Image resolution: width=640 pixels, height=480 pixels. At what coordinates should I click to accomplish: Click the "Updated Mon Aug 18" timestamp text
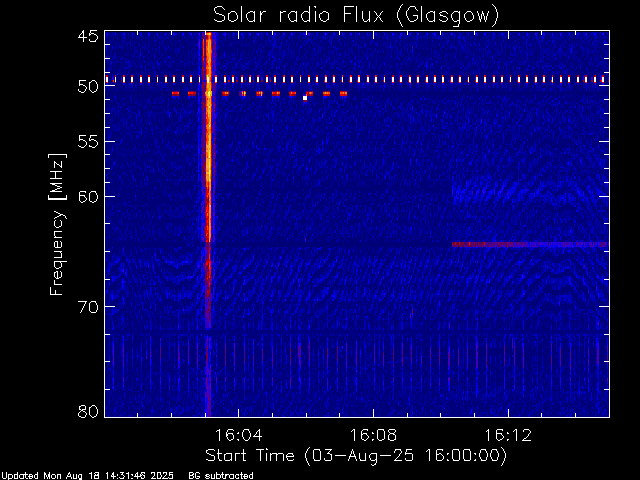(x=87, y=476)
